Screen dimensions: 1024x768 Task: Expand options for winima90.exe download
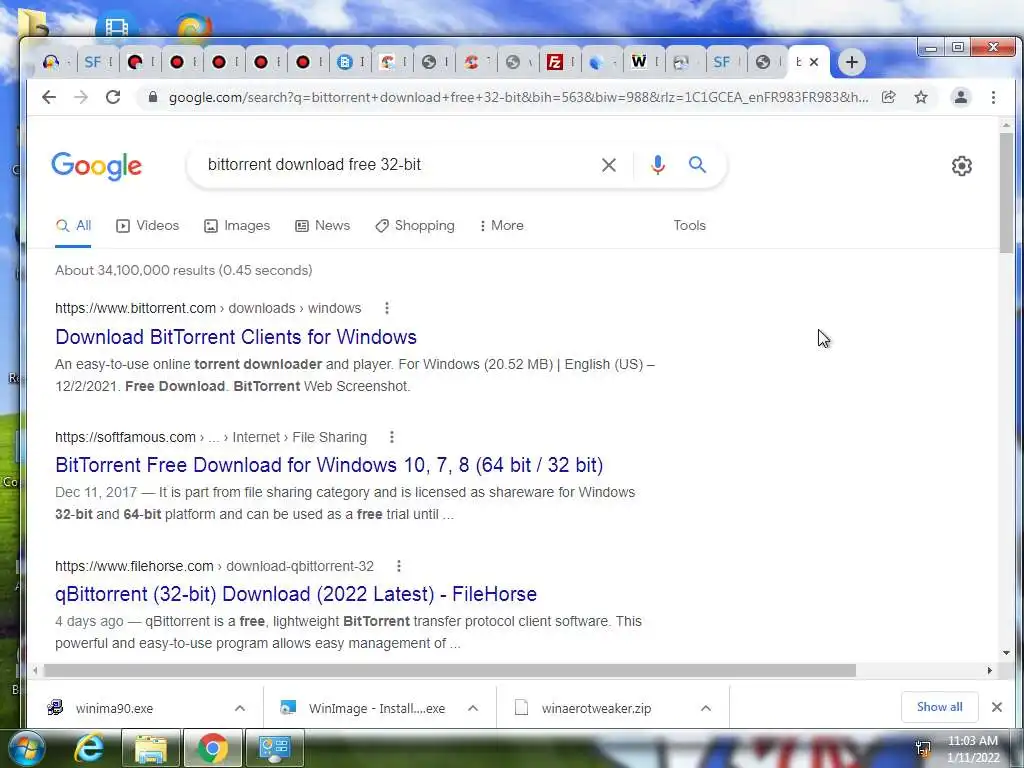[x=240, y=708]
